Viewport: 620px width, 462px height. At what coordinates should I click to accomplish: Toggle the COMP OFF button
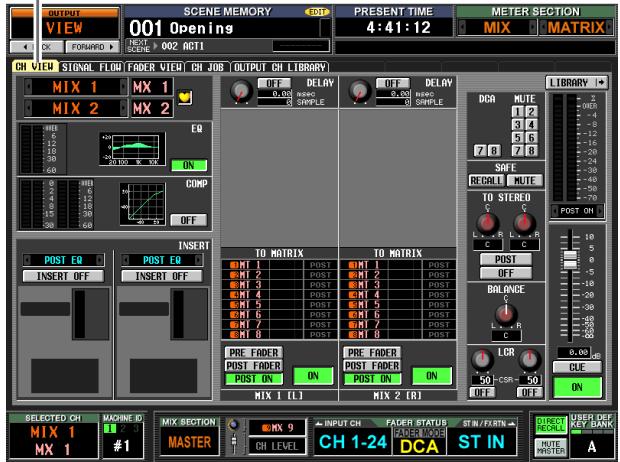point(189,220)
